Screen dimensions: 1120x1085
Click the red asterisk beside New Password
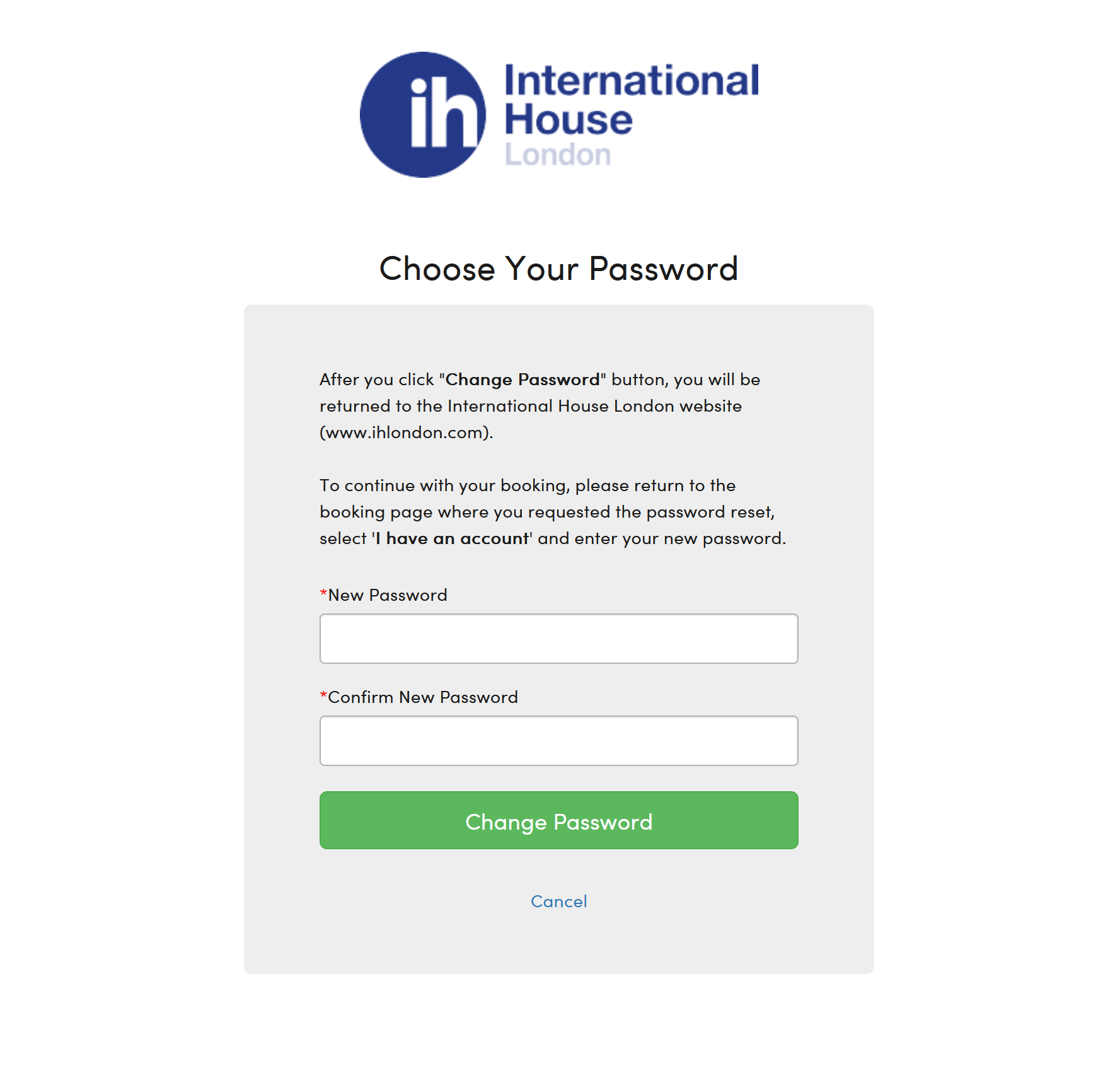click(x=323, y=594)
